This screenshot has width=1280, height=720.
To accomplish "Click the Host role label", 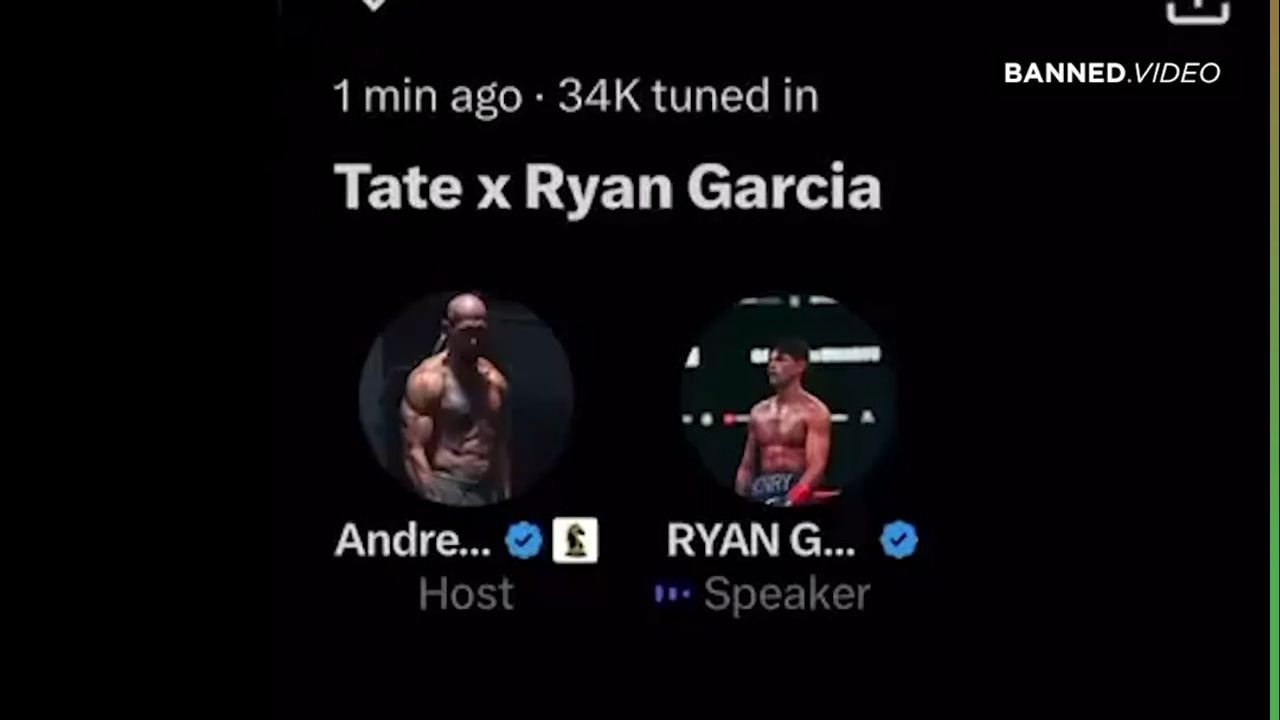I will click(466, 594).
